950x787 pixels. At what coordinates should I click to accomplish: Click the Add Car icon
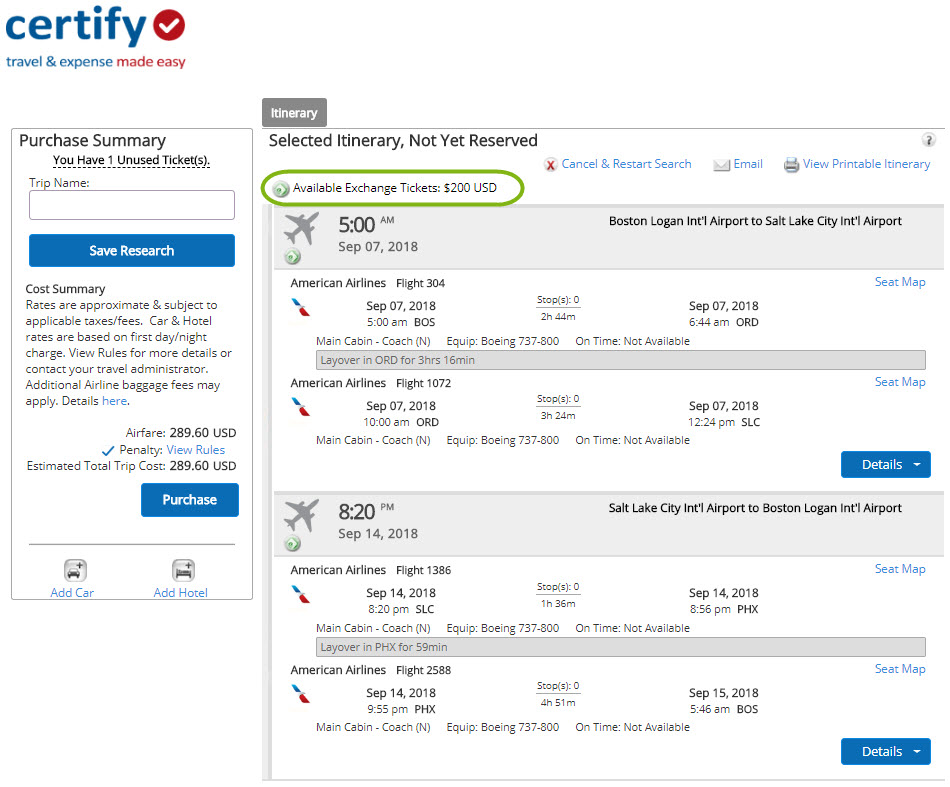click(x=75, y=570)
